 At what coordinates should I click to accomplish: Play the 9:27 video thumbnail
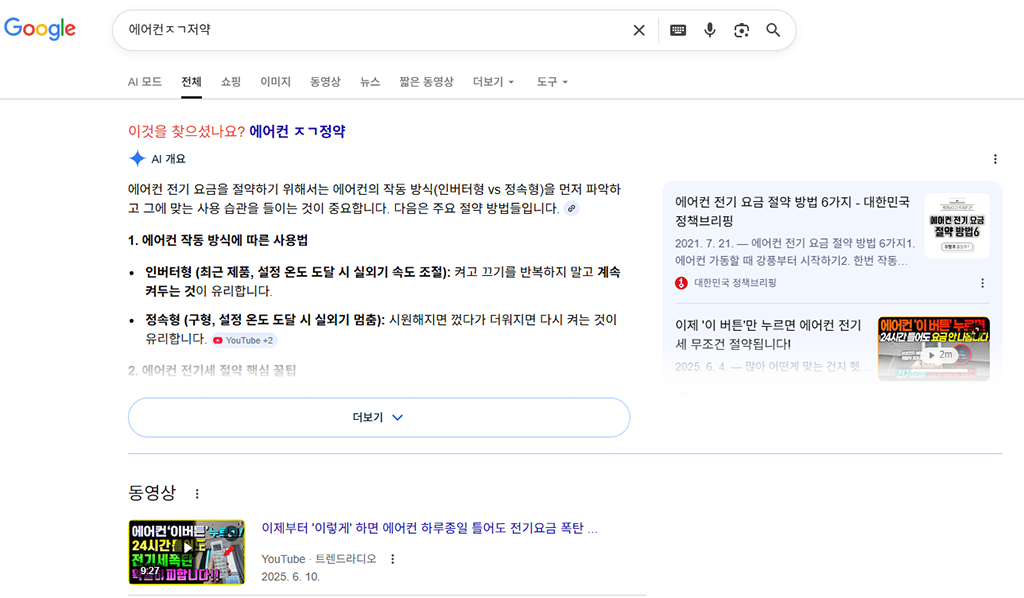click(x=187, y=552)
